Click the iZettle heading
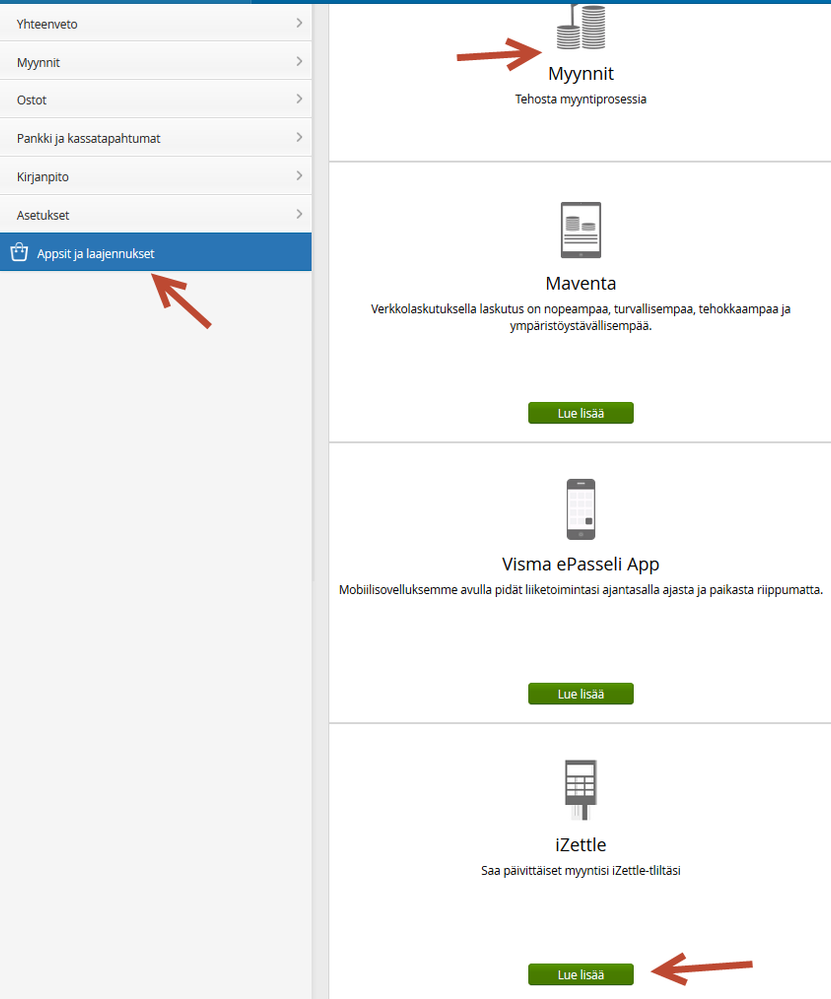This screenshot has width=831, height=999. (x=581, y=845)
